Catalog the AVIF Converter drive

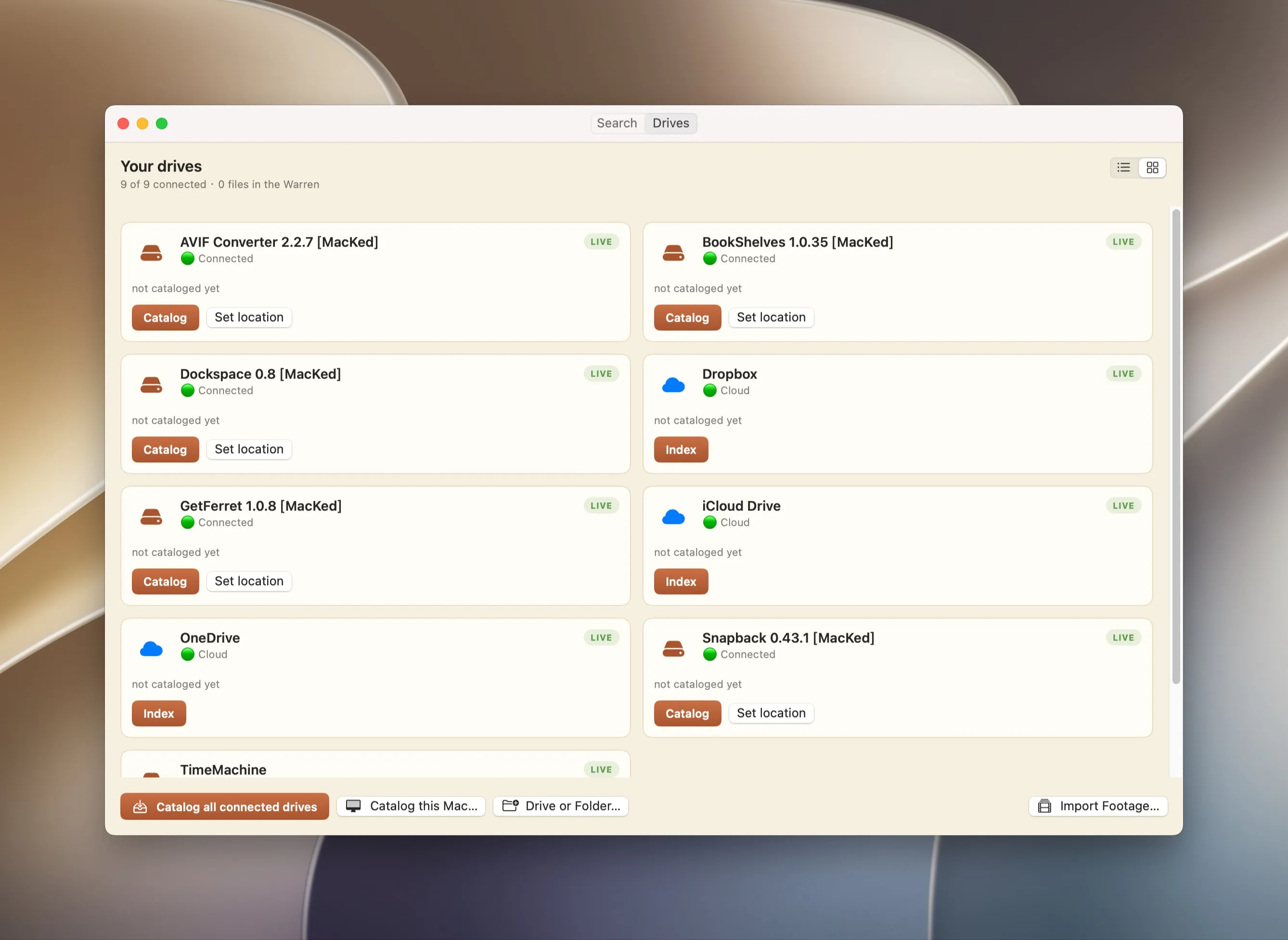(165, 317)
